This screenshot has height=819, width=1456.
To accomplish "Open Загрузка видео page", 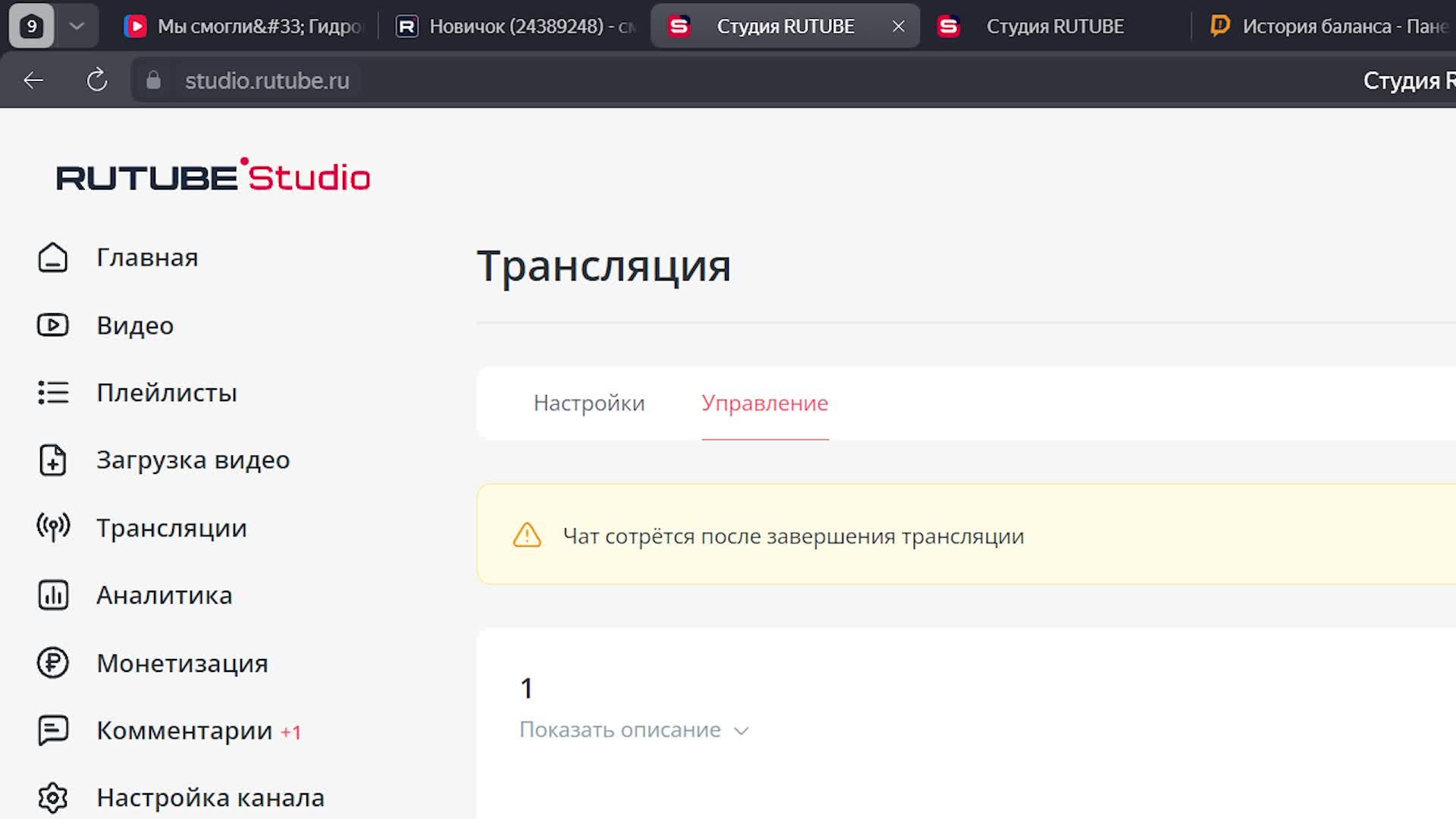I will click(x=193, y=460).
